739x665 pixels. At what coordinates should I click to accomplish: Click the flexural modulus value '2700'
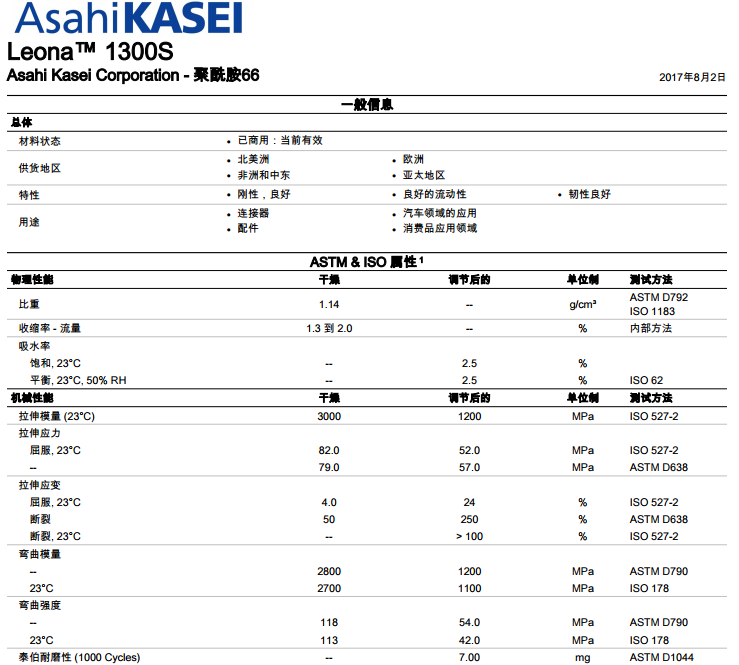tap(329, 588)
